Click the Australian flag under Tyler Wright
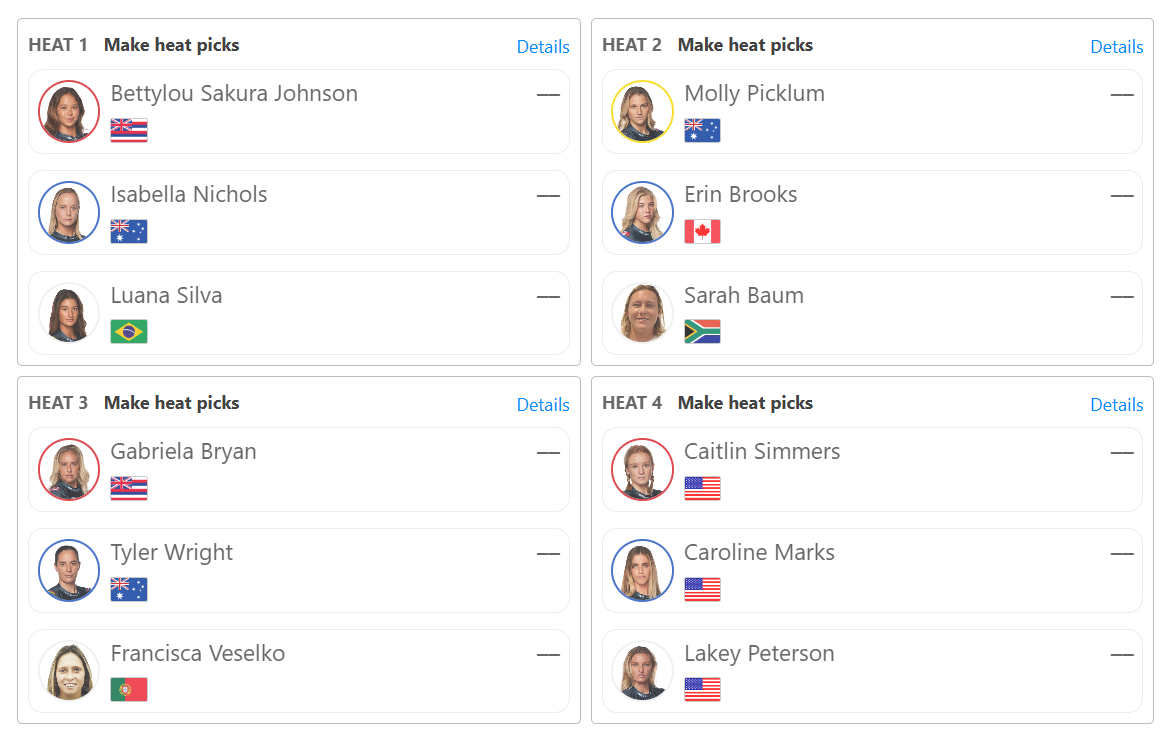1169x744 pixels. (x=129, y=590)
